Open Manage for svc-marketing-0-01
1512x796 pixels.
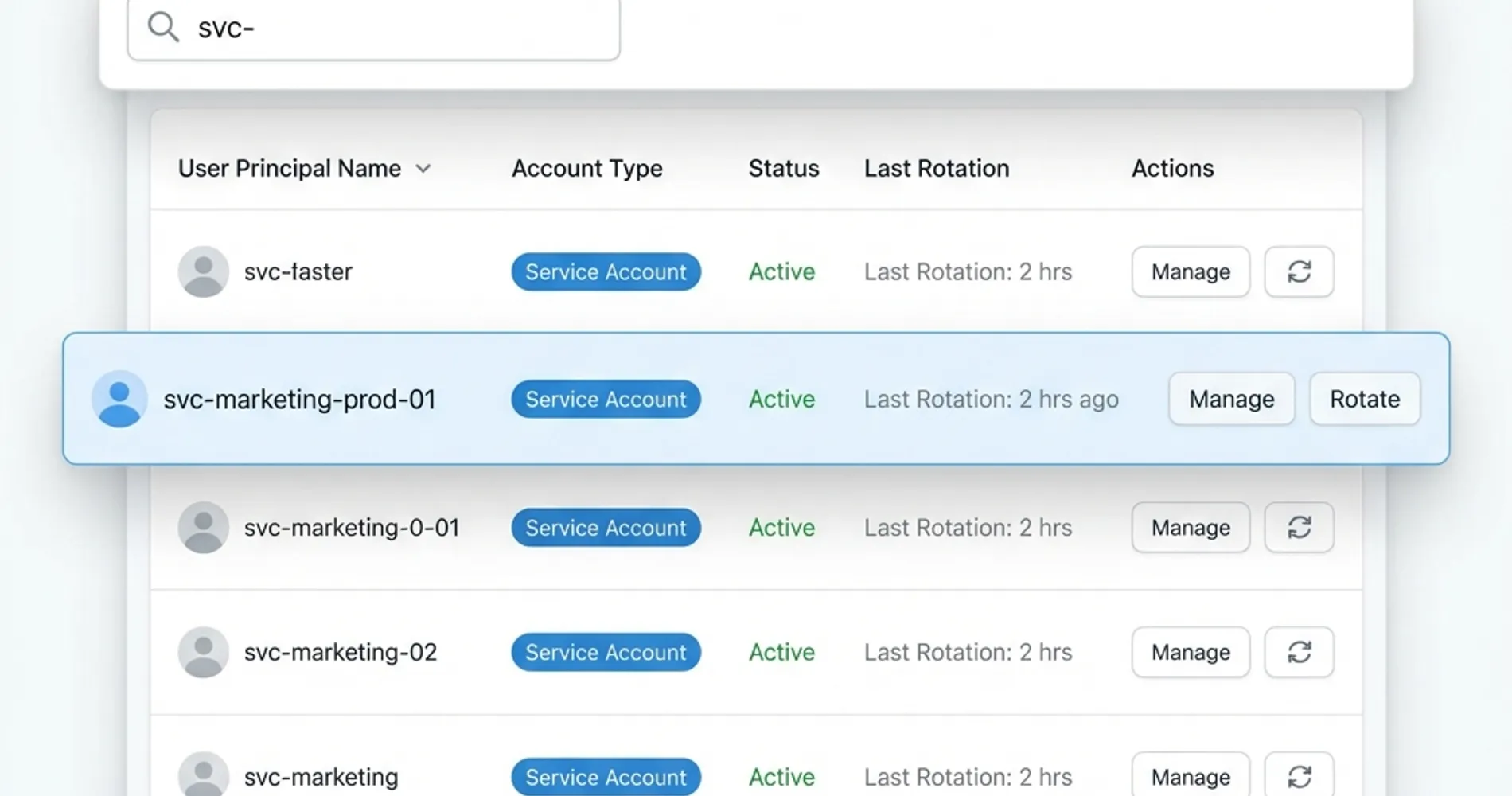[1191, 527]
